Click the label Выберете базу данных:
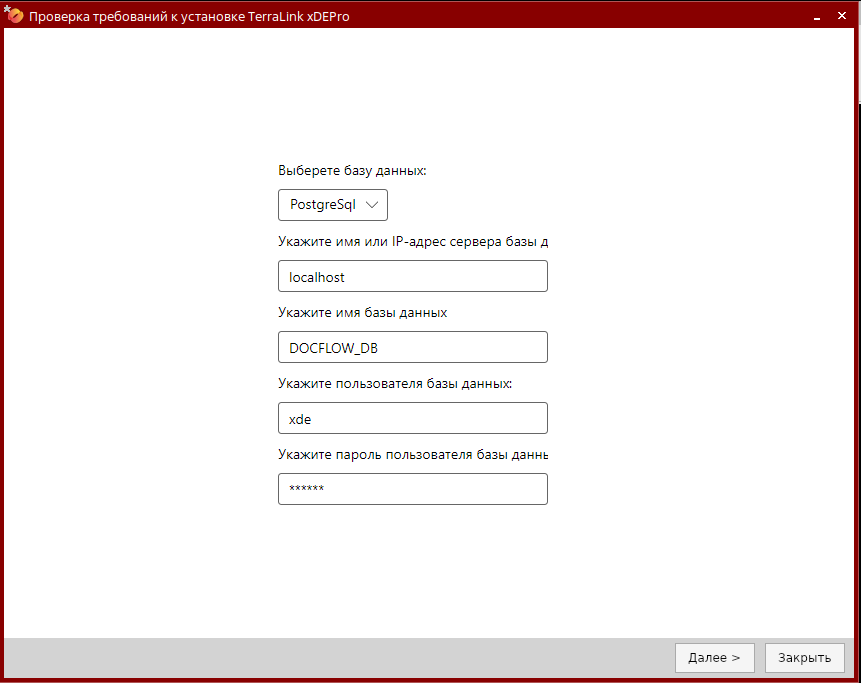This screenshot has width=861, height=683. (352, 171)
